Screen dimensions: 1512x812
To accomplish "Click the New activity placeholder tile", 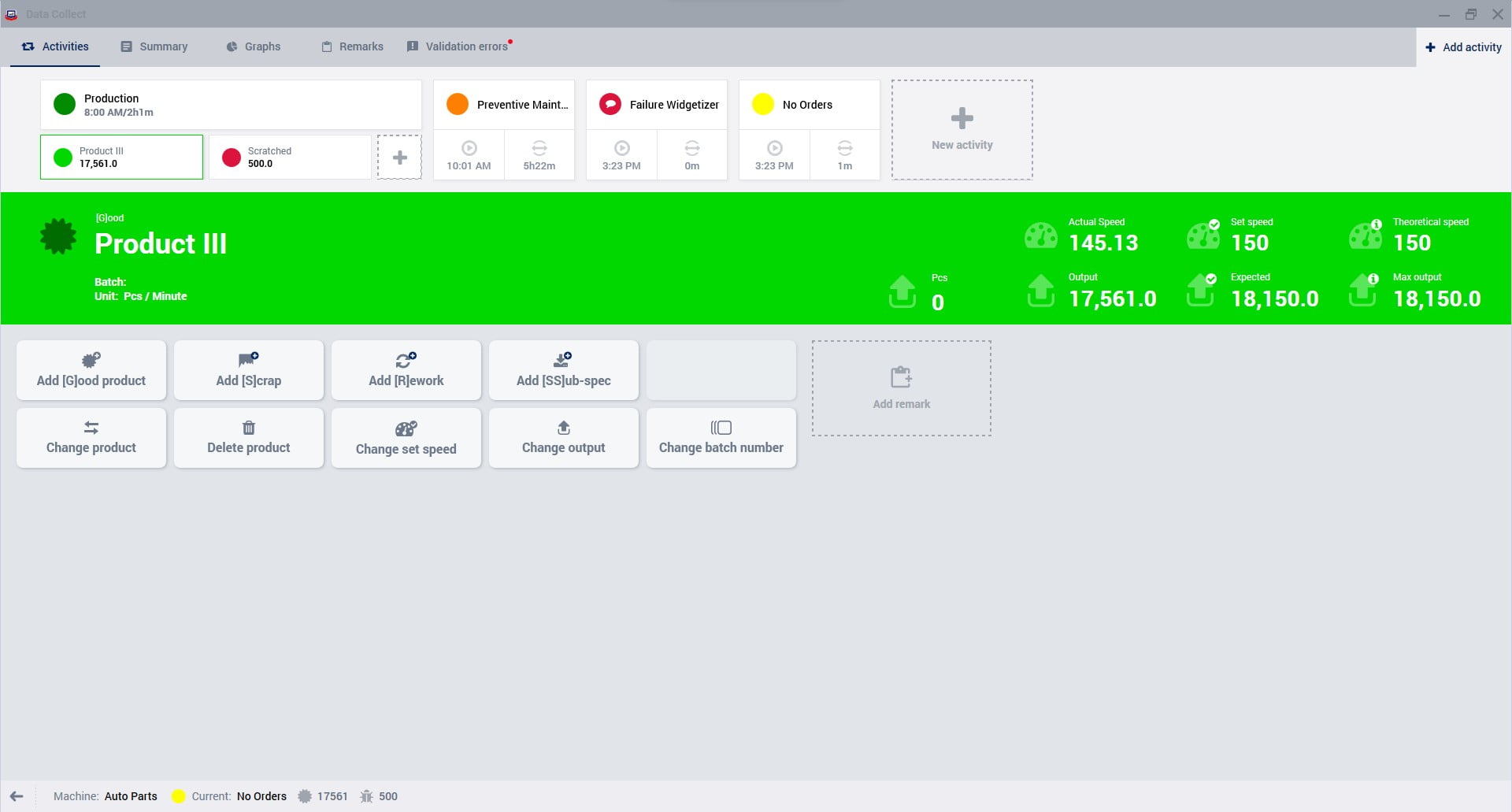I will (x=962, y=130).
